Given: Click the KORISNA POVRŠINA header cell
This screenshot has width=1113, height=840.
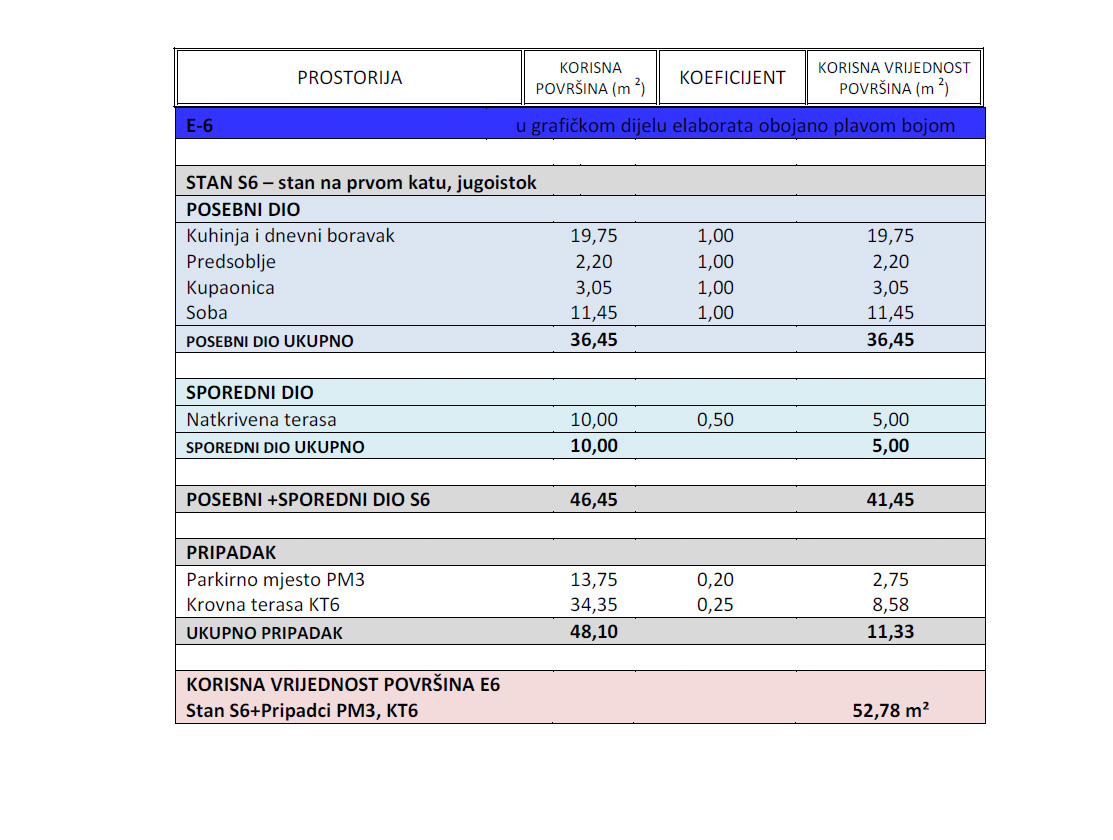Looking at the screenshot, I should pos(590,77).
